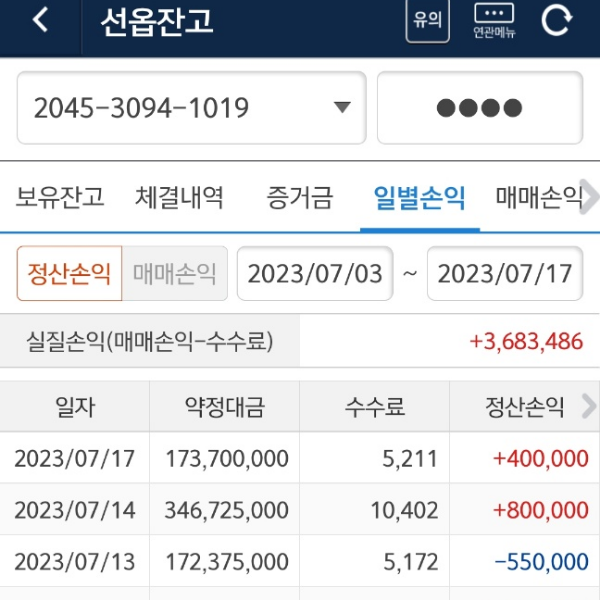Switch to the 매매손익 toggle button

(x=174, y=274)
